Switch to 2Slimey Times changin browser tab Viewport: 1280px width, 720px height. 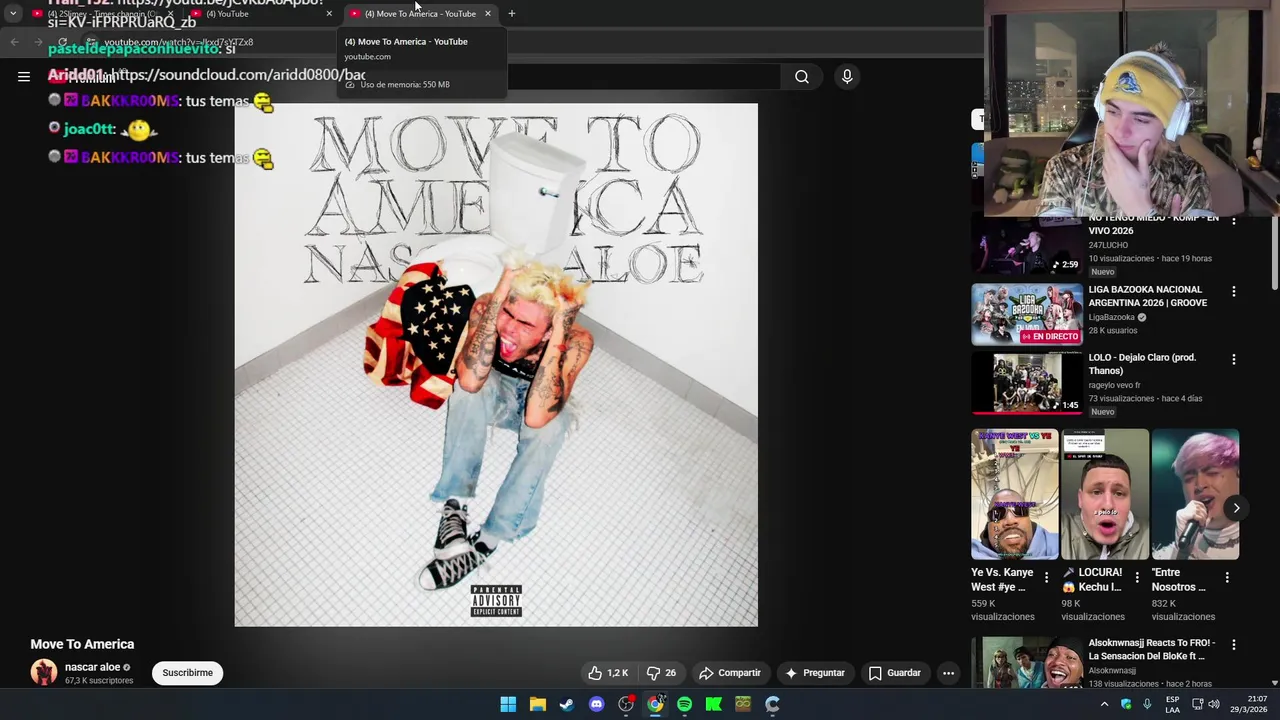[x=101, y=14]
